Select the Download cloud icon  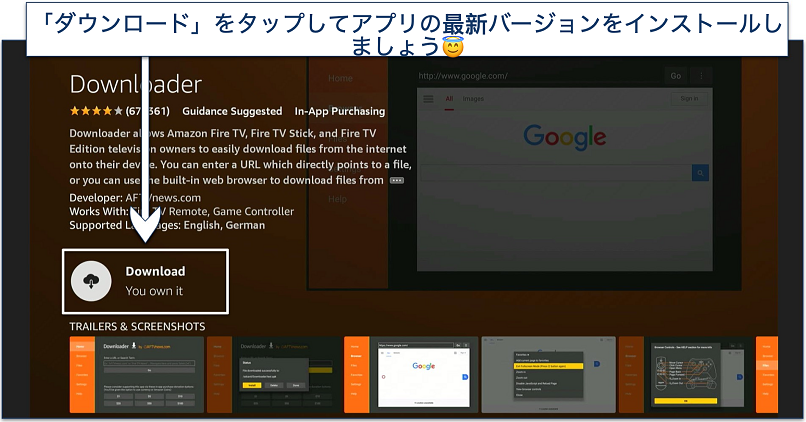click(91, 281)
